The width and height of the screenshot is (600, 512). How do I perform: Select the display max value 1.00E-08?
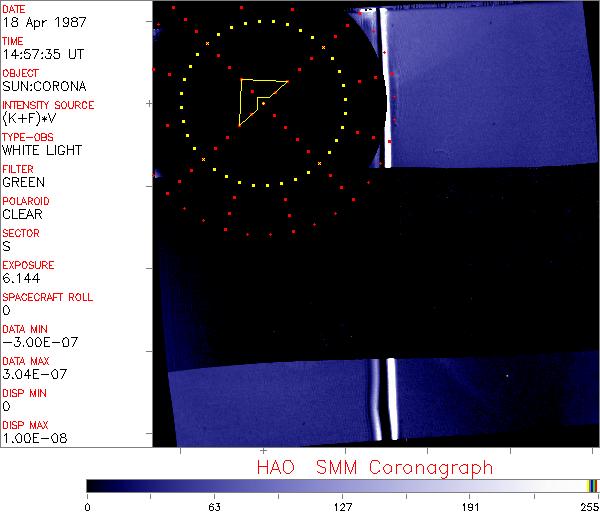[32, 438]
